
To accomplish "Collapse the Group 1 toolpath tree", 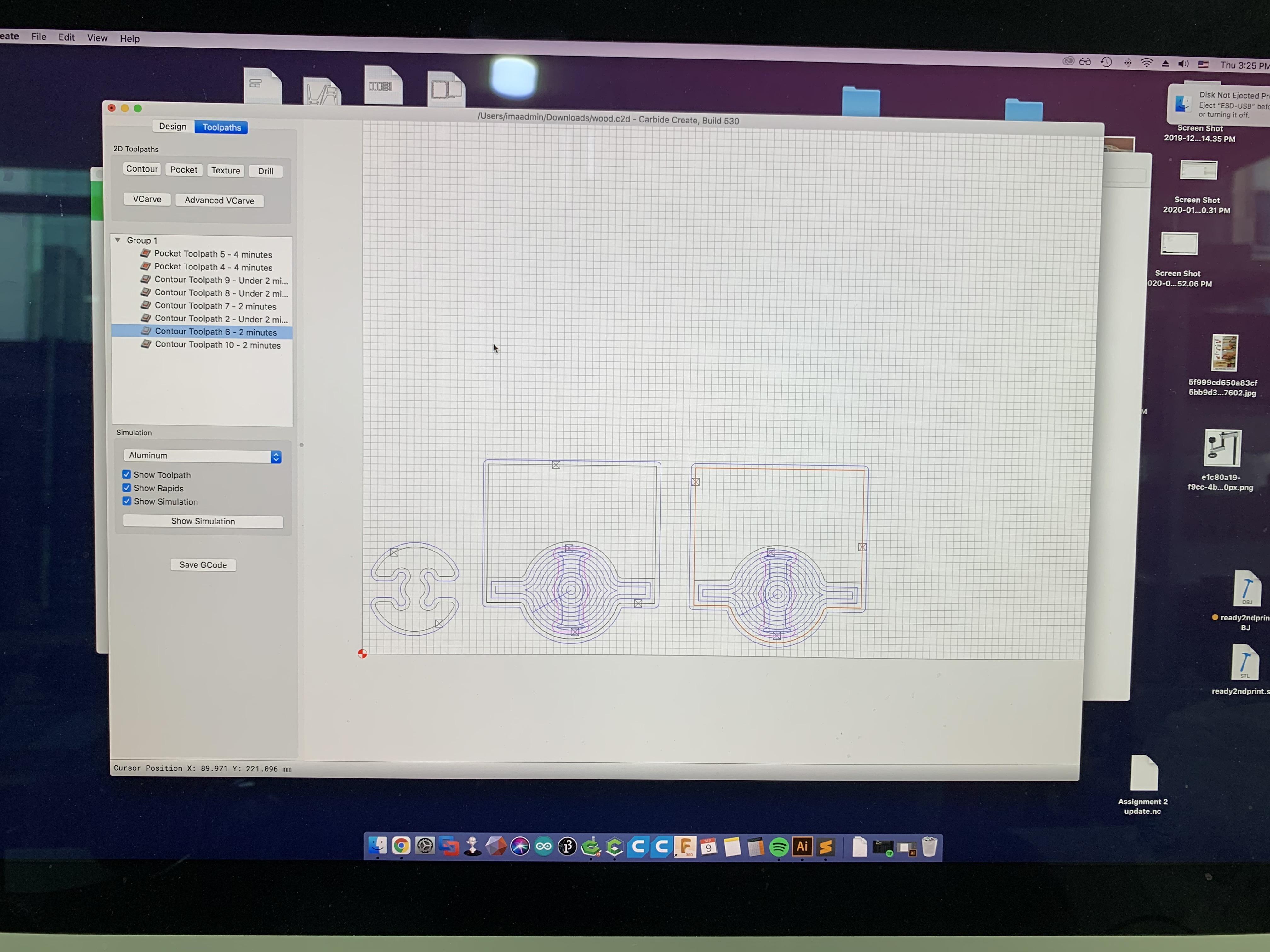I will click(x=118, y=240).
